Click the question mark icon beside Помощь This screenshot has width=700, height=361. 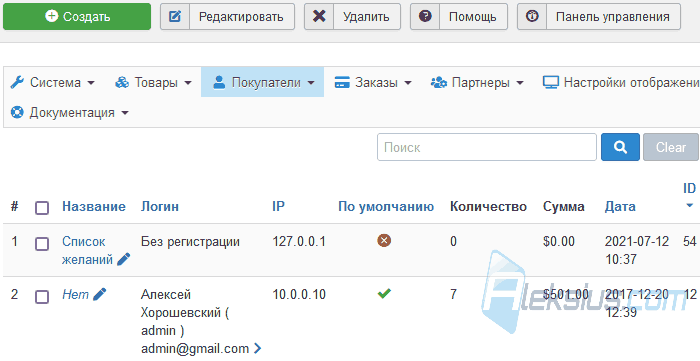(x=425, y=17)
